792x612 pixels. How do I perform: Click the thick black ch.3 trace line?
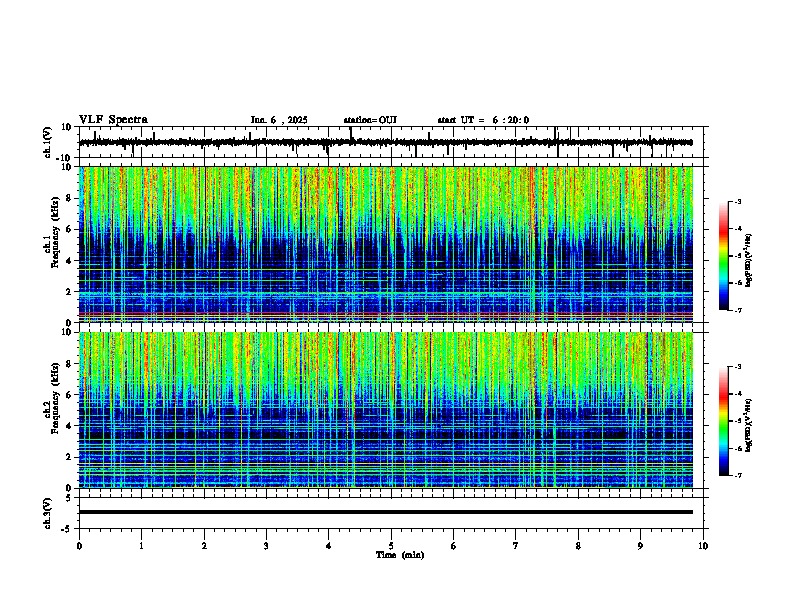[x=386, y=512]
